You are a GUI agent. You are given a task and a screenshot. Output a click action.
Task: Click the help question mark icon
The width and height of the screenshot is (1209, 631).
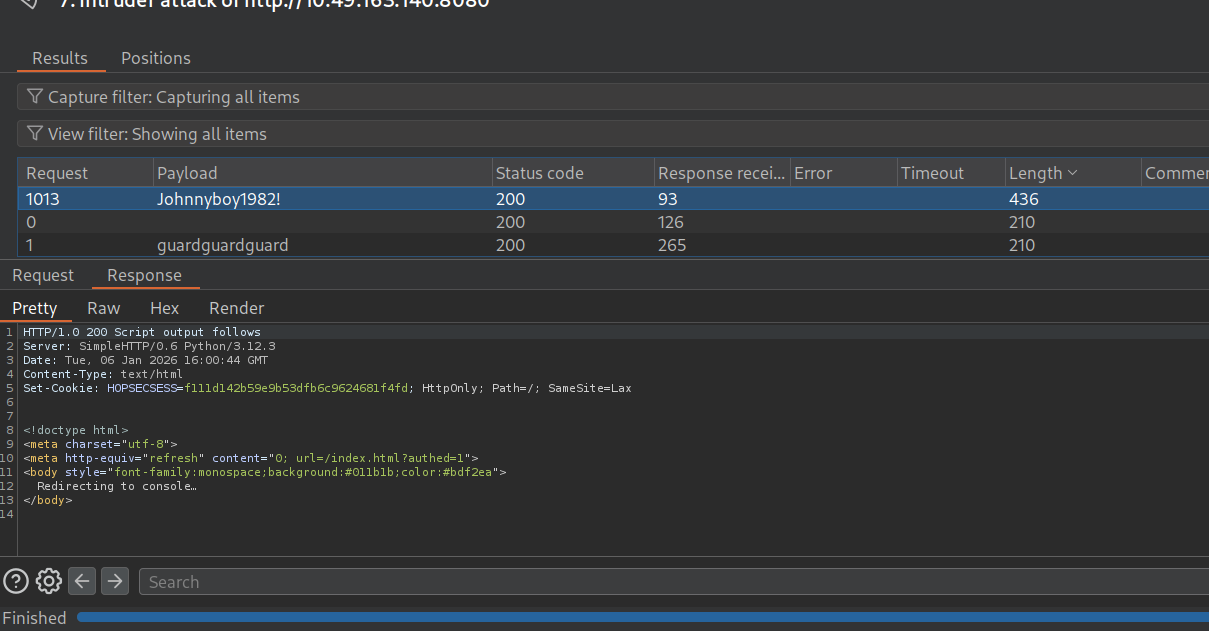pos(15,581)
